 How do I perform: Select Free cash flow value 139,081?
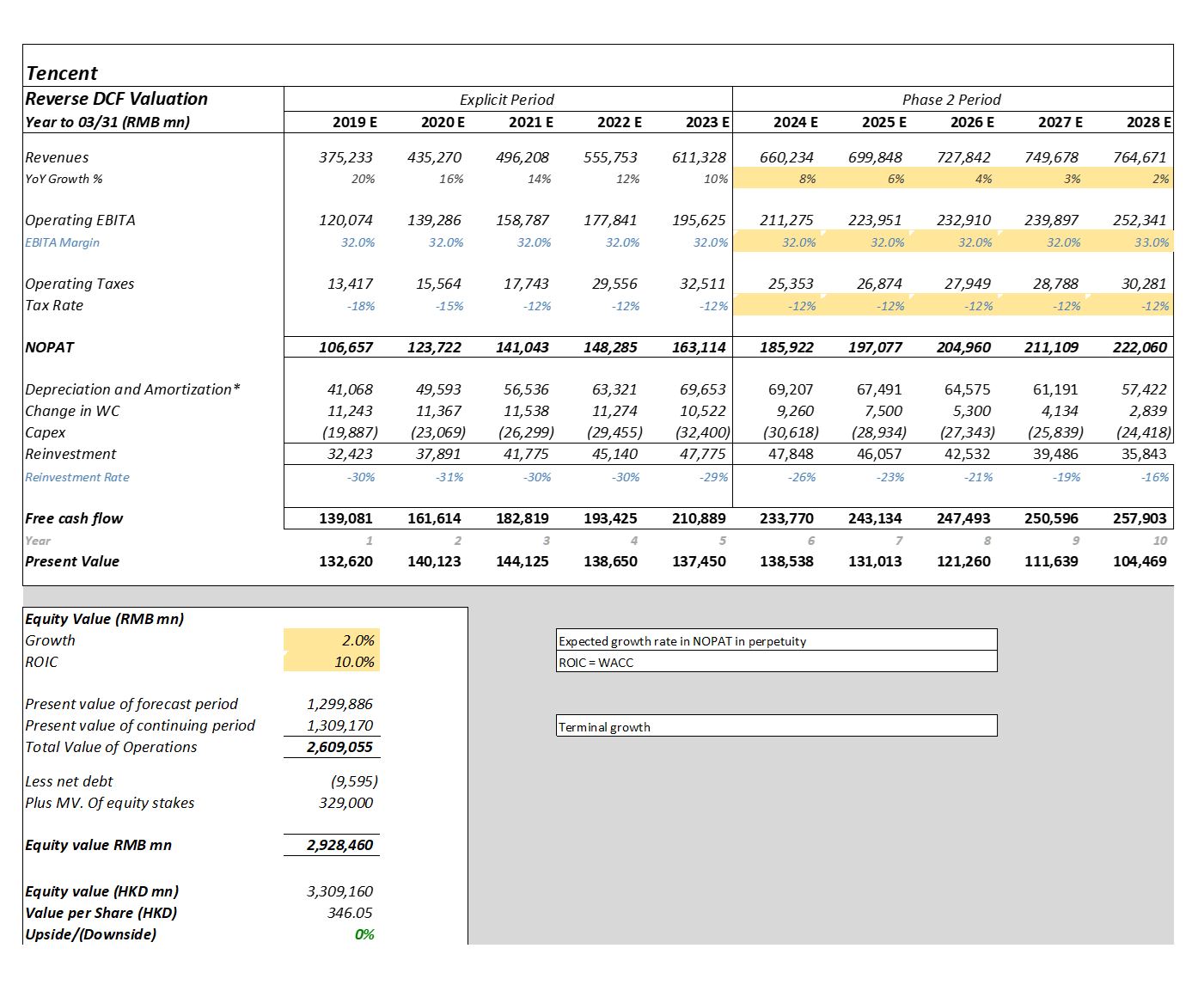[345, 518]
